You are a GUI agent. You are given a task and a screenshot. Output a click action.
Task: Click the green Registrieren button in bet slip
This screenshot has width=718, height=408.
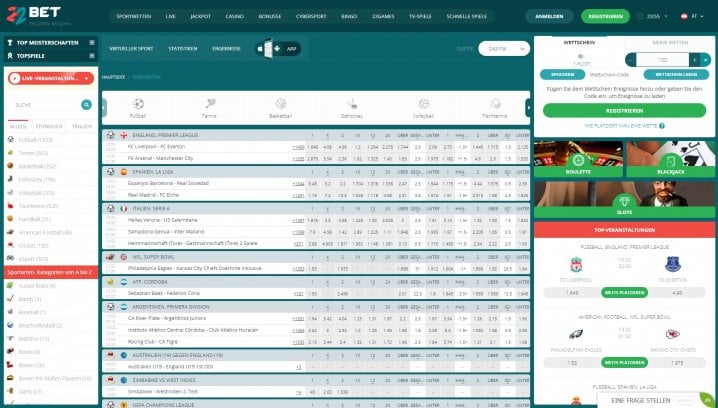pyautogui.click(x=625, y=111)
